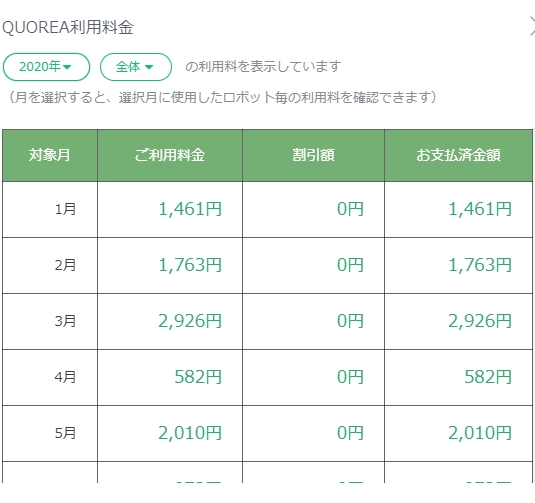The height and width of the screenshot is (503, 535).
Task: Click 2月 paid amount 1,763円
Action: (x=480, y=265)
